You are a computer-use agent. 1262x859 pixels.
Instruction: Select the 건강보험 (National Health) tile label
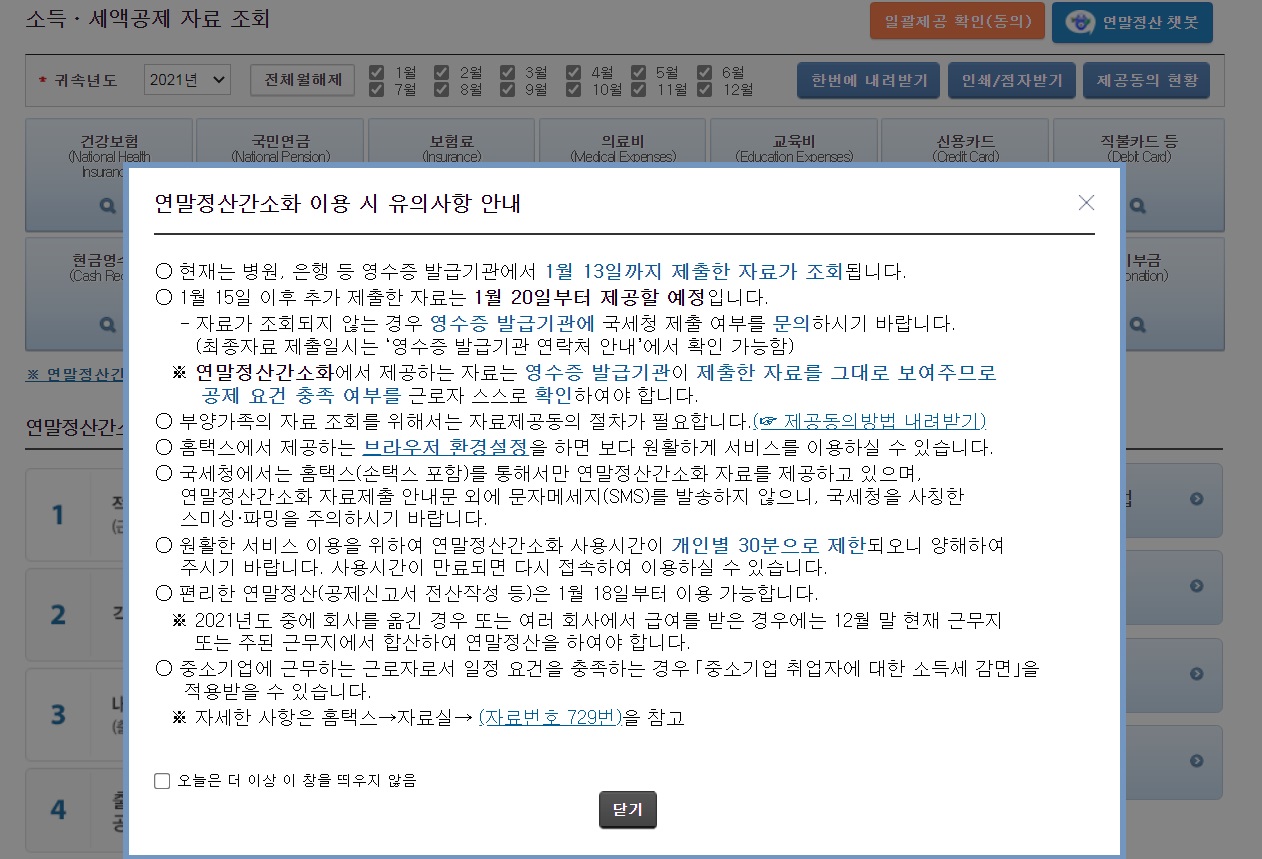point(109,148)
